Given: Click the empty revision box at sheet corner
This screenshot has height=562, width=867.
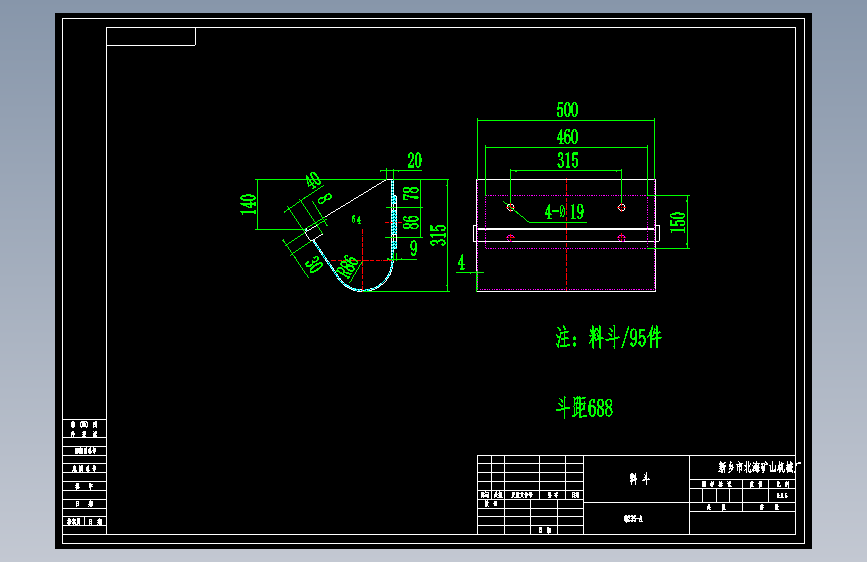Looking at the screenshot, I should (151, 37).
